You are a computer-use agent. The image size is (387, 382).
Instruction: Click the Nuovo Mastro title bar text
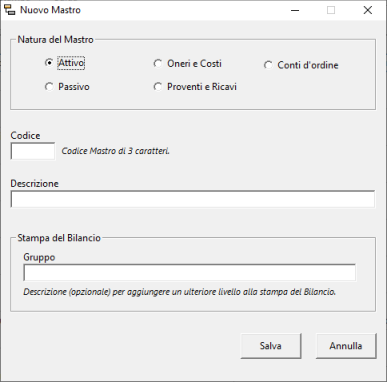[50, 10]
